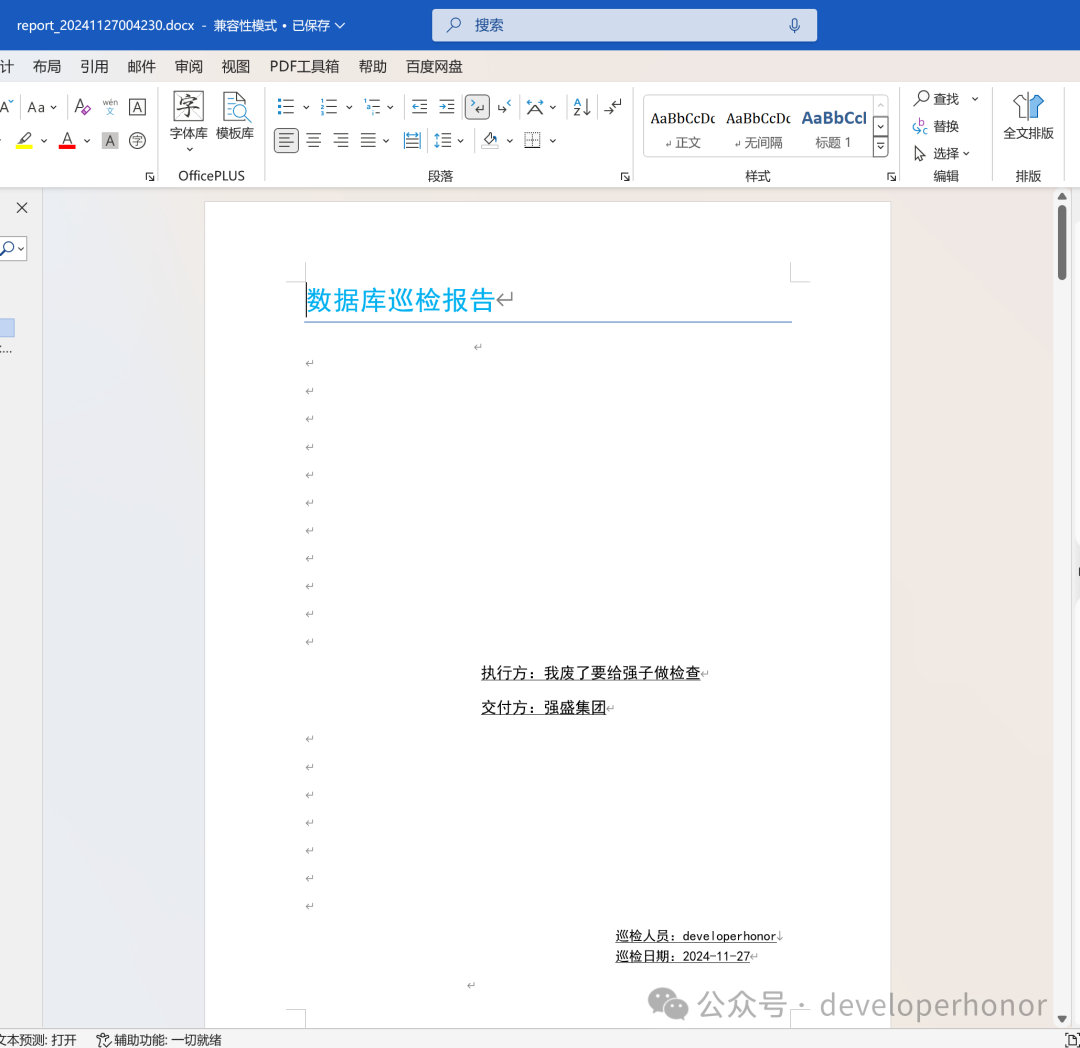Viewport: 1080px width, 1048px height.
Task: Apply distributed alignment to the paragraph
Action: pos(412,140)
